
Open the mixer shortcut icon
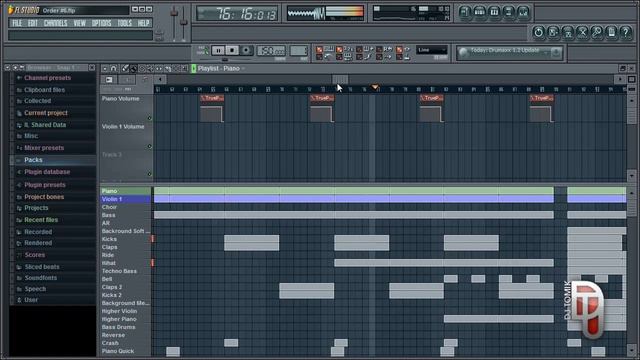point(523,12)
